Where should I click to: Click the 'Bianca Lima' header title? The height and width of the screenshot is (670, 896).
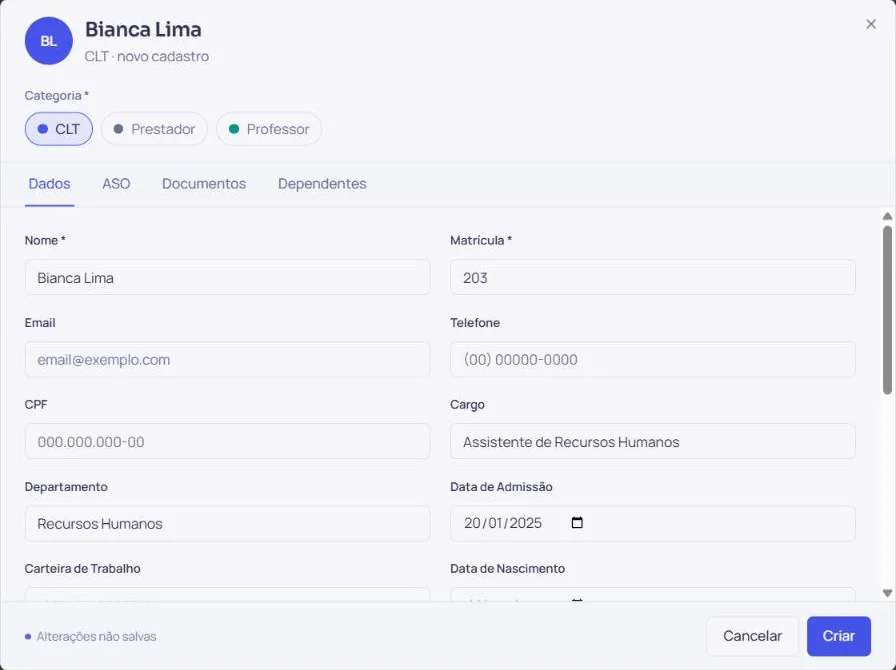[x=143, y=29]
